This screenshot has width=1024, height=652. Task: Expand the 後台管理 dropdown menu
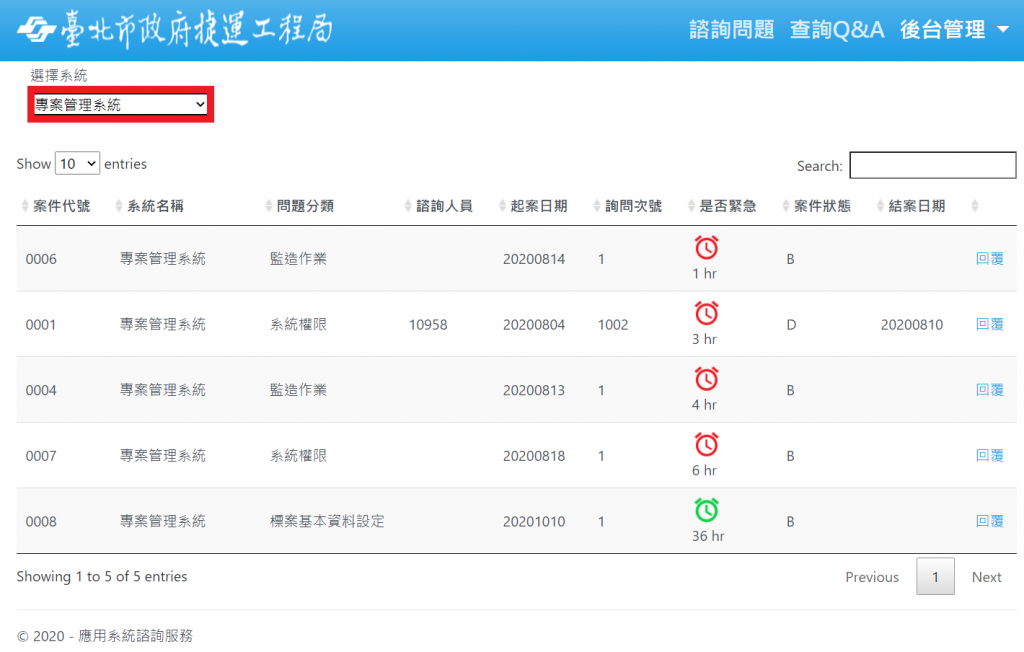click(x=954, y=29)
